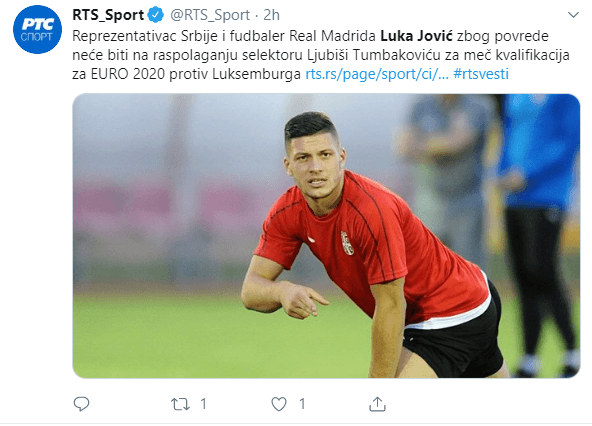Click the Serbia crest on the red shirt

pyautogui.click(x=347, y=243)
